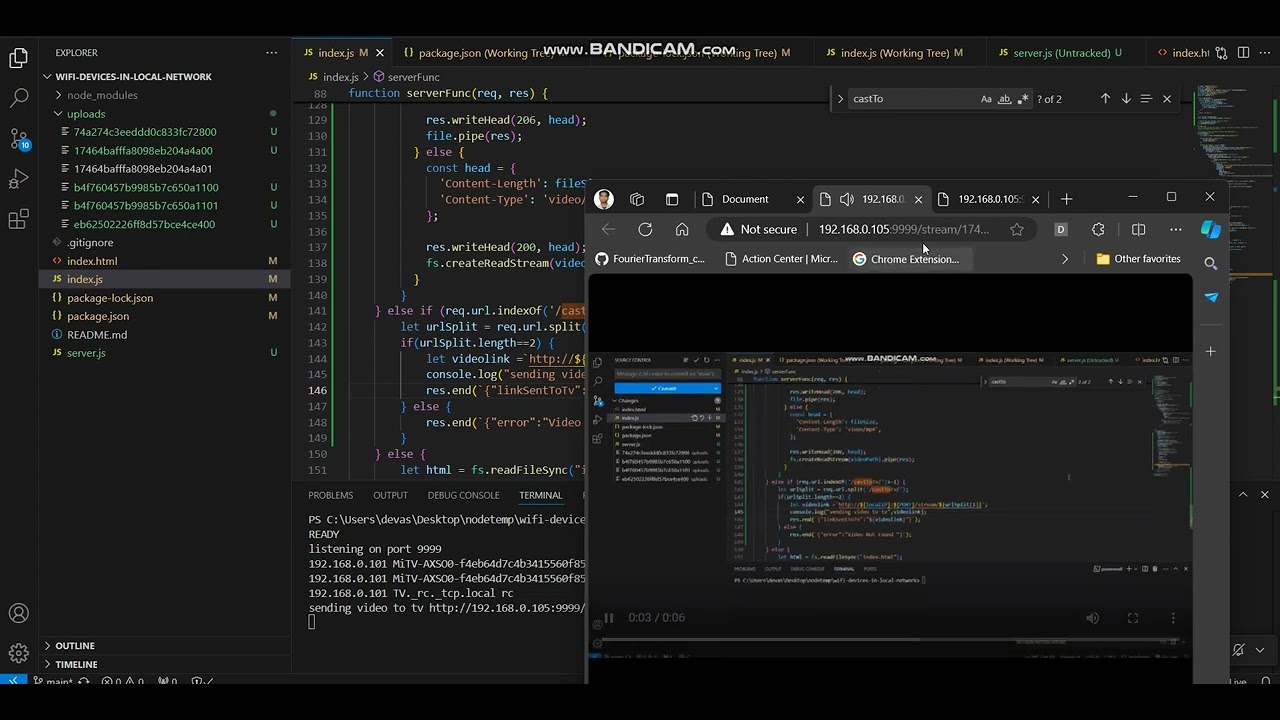This screenshot has height=720, width=1280.
Task: Toggle Use Regular Expression in find widget
Action: [1022, 99]
